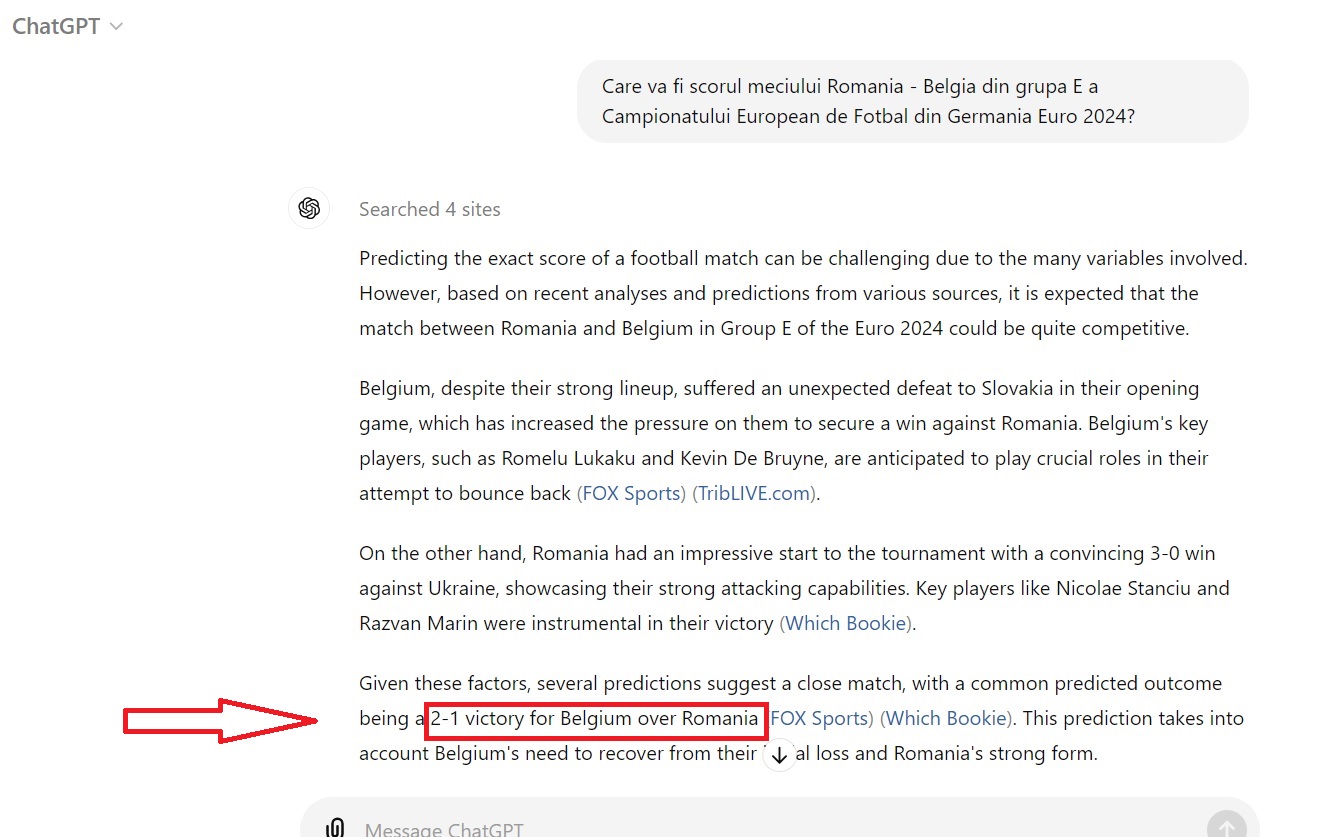
Task: Click the sentence starting "Given these factors"
Action: 790,684
